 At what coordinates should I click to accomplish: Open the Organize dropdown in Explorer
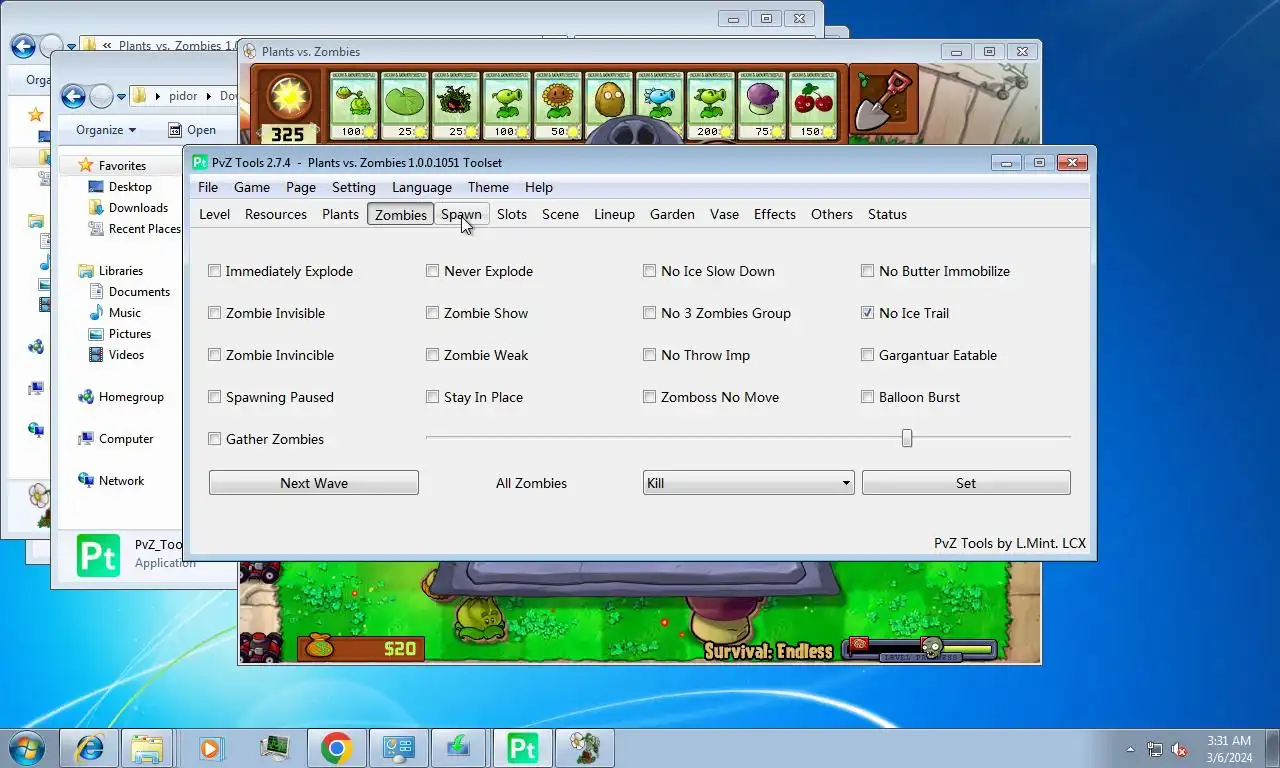point(106,130)
